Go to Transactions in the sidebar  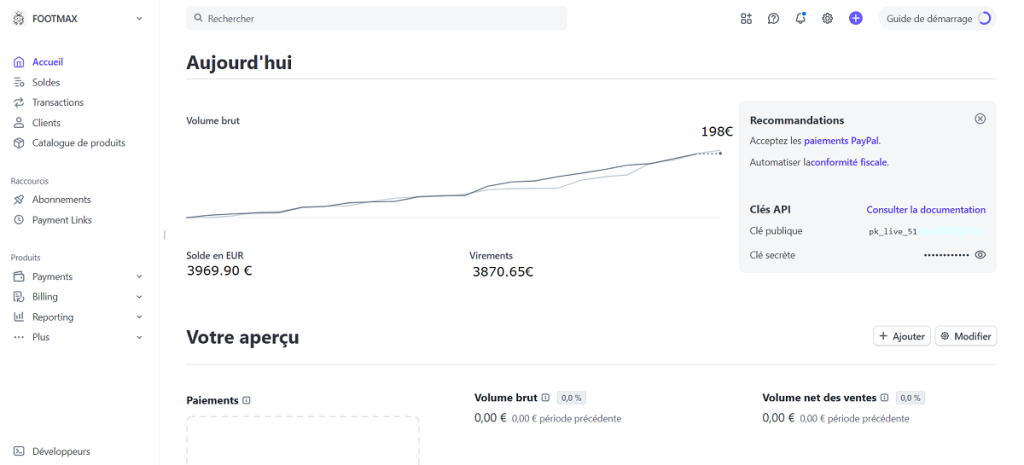click(x=57, y=102)
